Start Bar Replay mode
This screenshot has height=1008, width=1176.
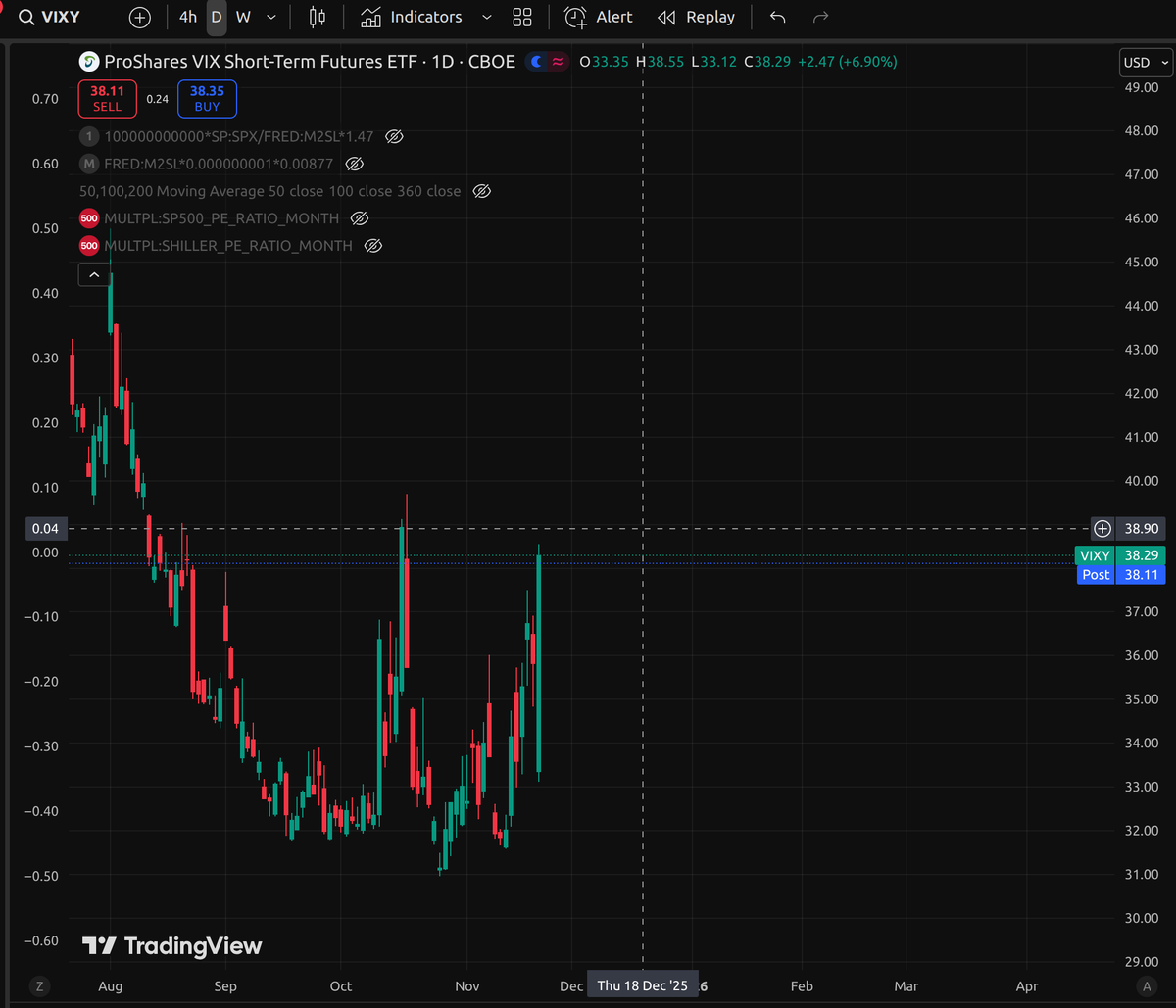coord(696,17)
